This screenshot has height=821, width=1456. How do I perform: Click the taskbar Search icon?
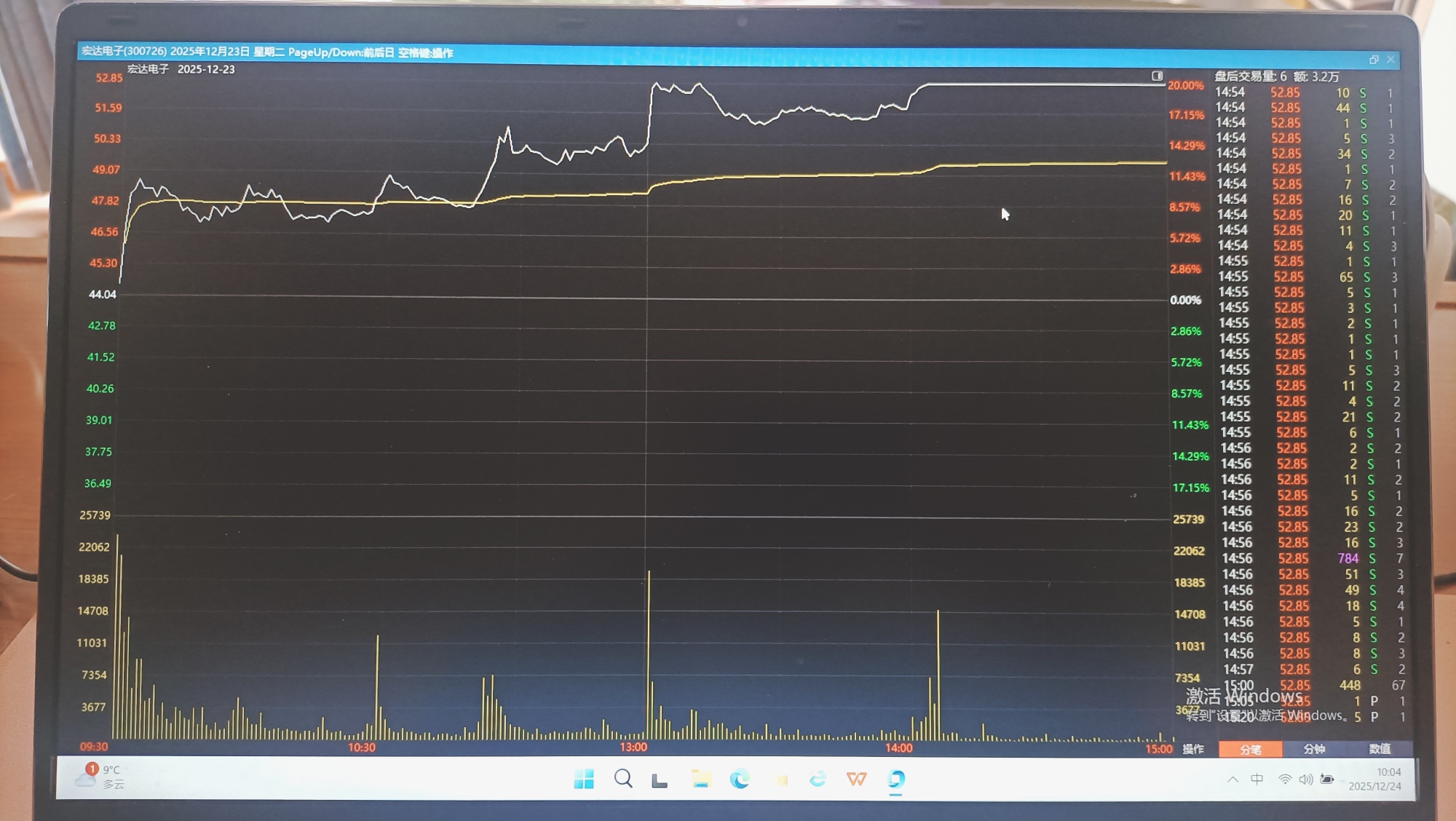(x=623, y=780)
